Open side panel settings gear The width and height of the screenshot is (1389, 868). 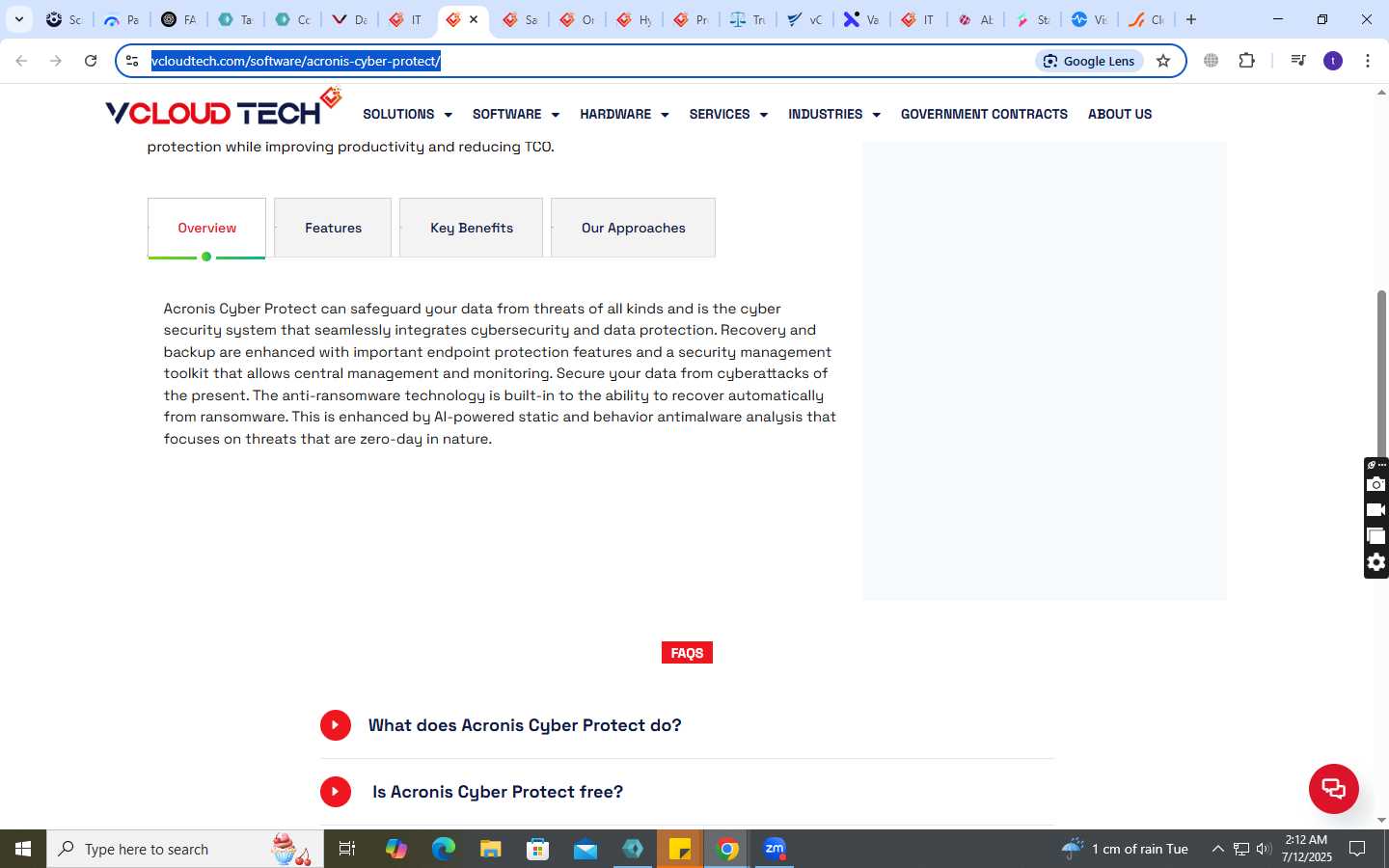click(1376, 562)
